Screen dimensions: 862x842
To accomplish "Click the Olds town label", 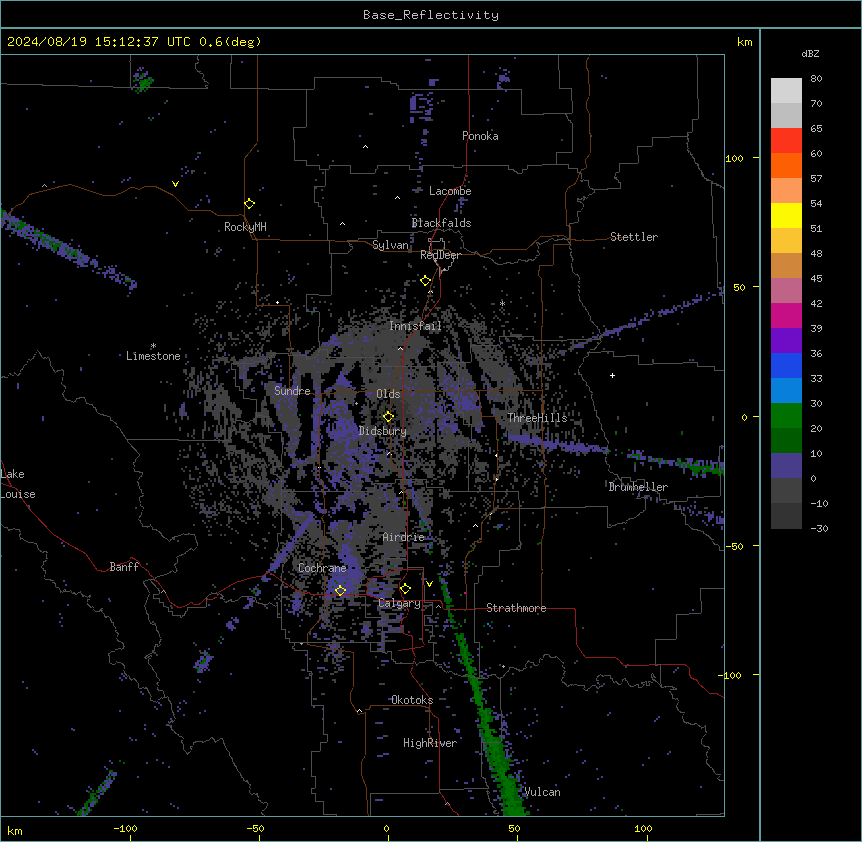I will tap(388, 394).
